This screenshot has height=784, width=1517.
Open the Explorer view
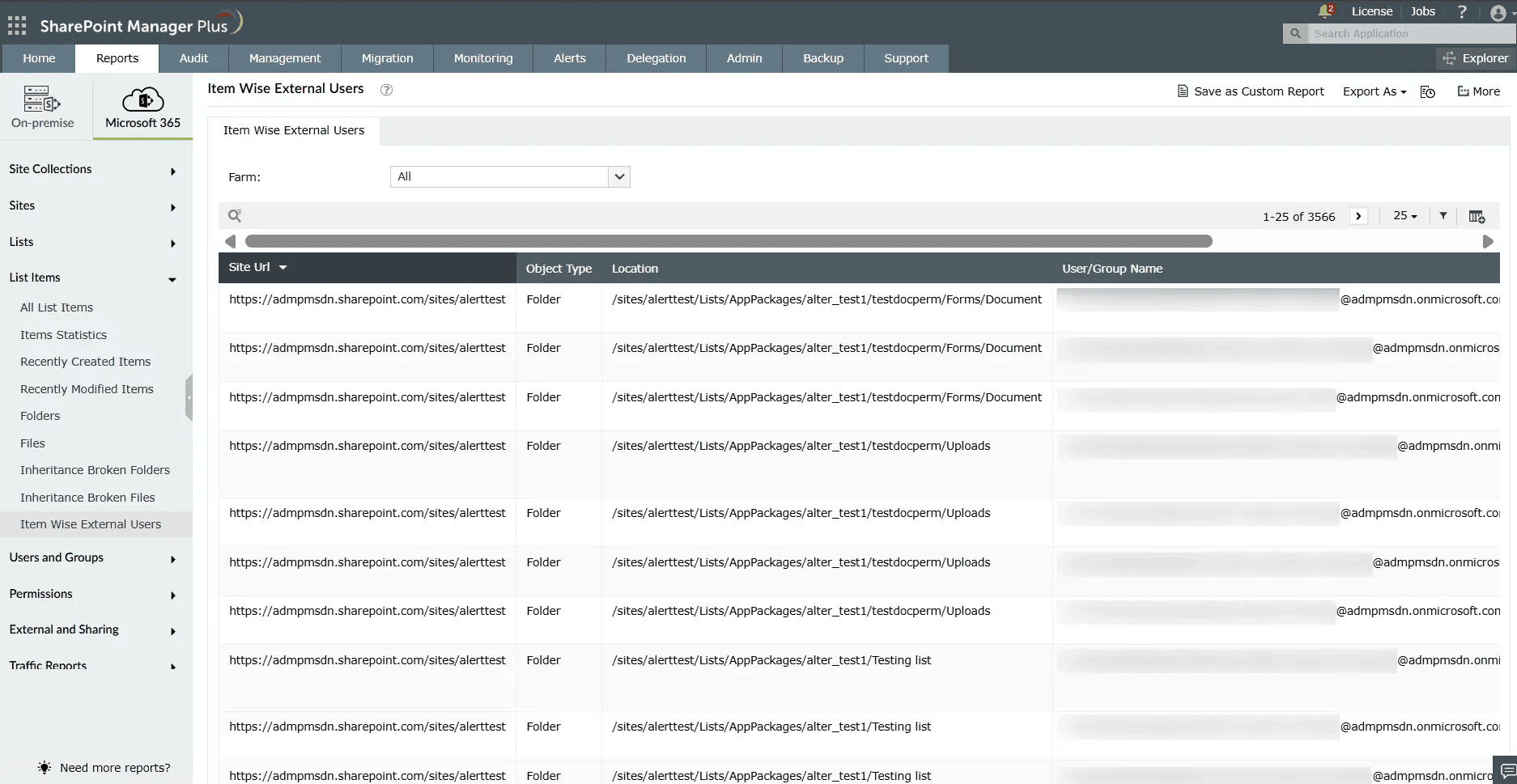tap(1476, 58)
